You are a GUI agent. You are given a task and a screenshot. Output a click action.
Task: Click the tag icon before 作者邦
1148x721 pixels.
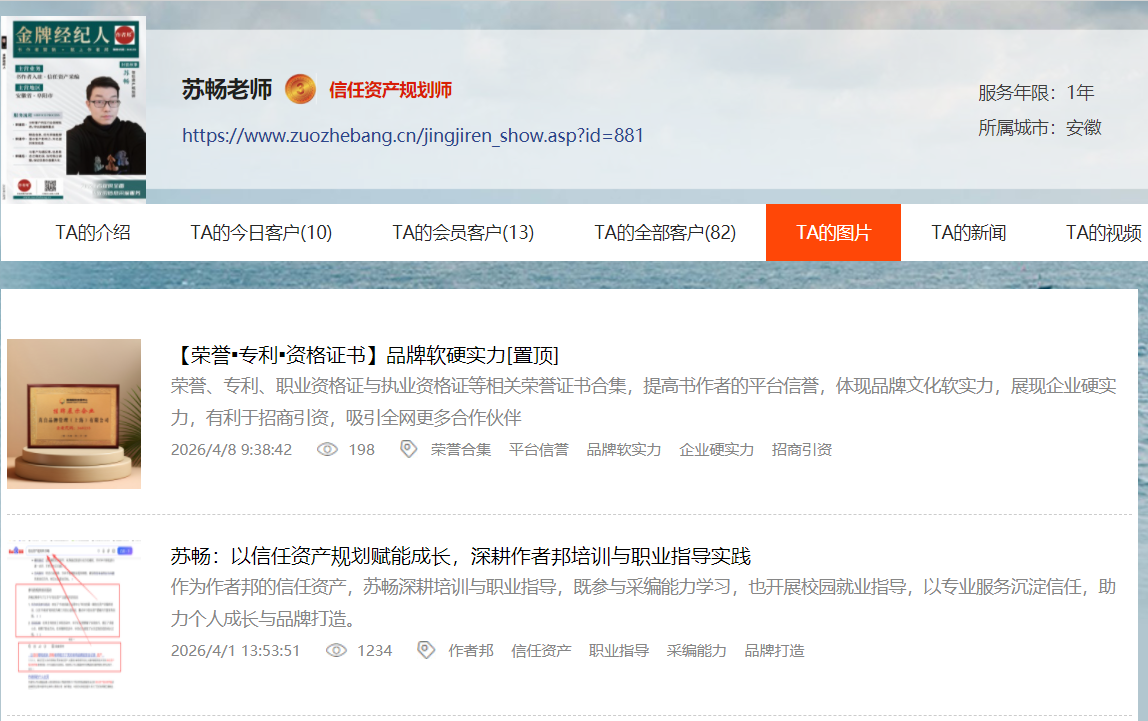[425, 651]
